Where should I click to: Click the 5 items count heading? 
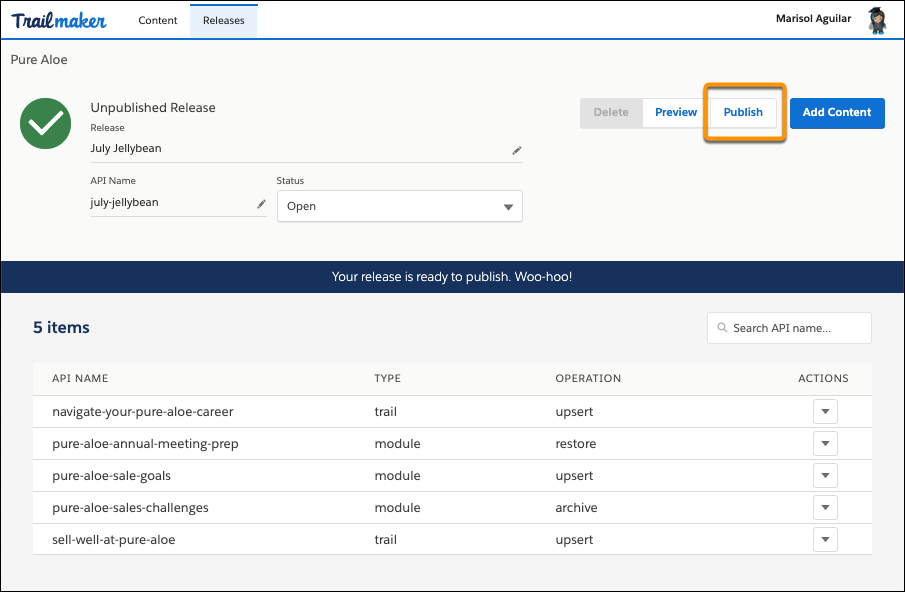click(x=61, y=327)
